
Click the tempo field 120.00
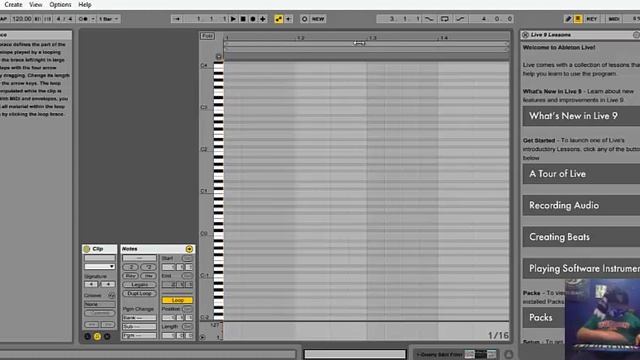(22, 19)
